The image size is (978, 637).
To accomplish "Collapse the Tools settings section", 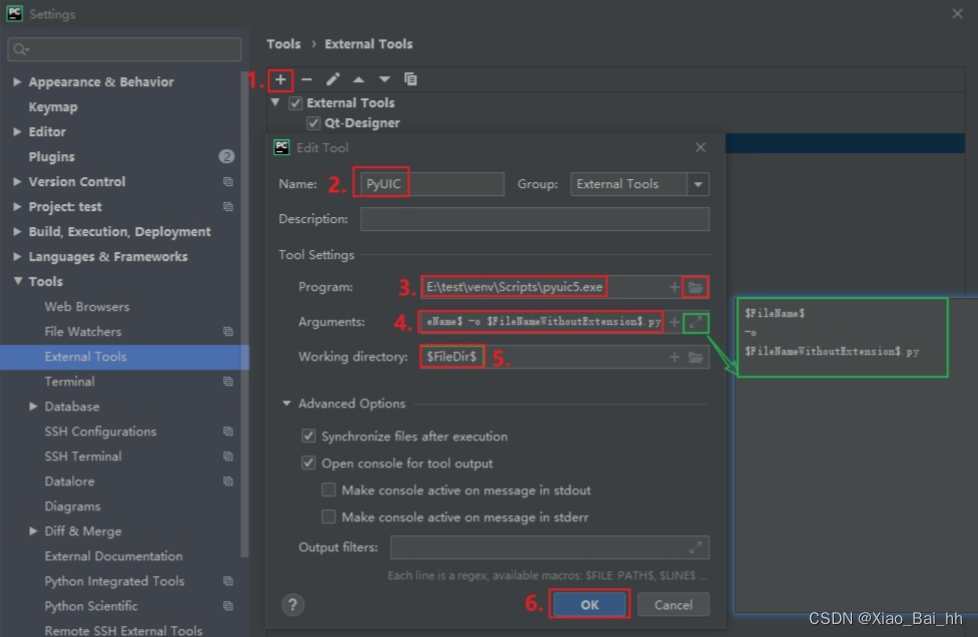I will click(17, 281).
